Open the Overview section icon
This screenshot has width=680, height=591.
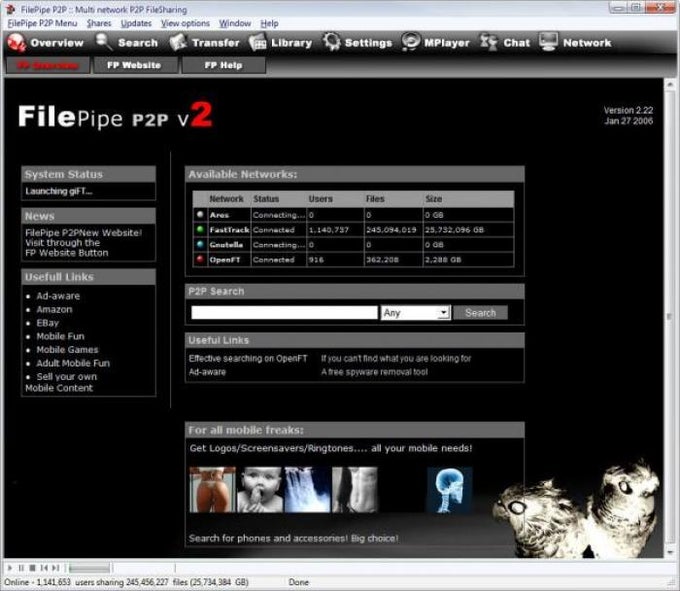click(x=16, y=42)
